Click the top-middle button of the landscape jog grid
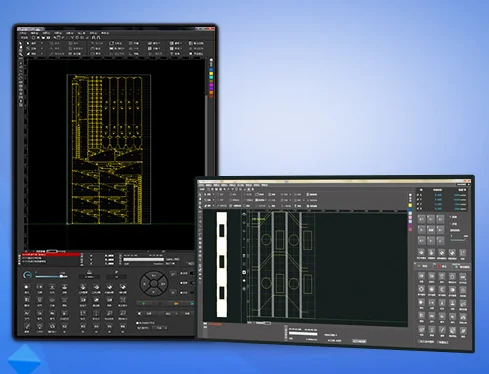This screenshot has height=374, width=489. click(x=431, y=219)
